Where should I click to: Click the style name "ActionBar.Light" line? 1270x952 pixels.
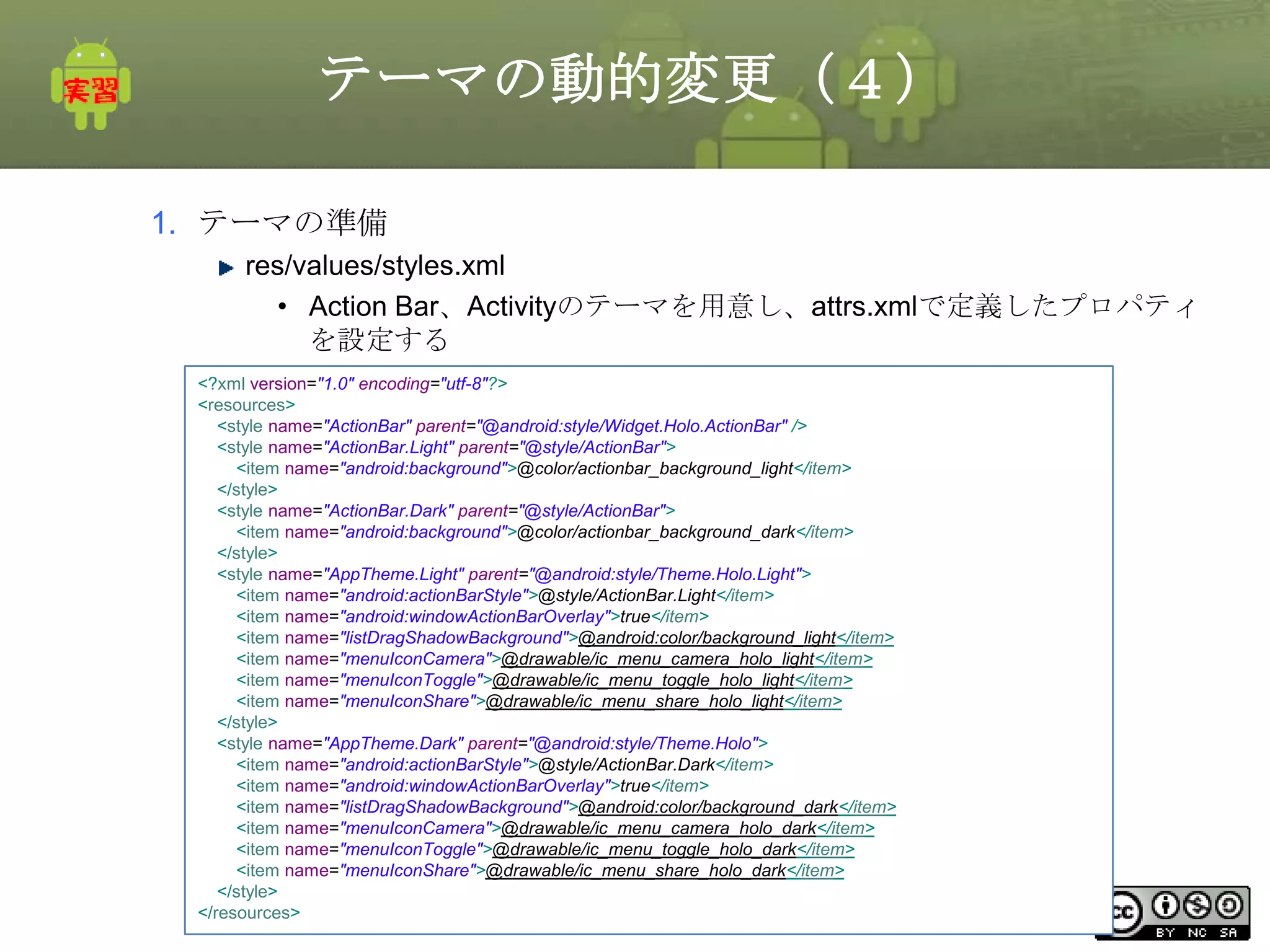(x=446, y=447)
